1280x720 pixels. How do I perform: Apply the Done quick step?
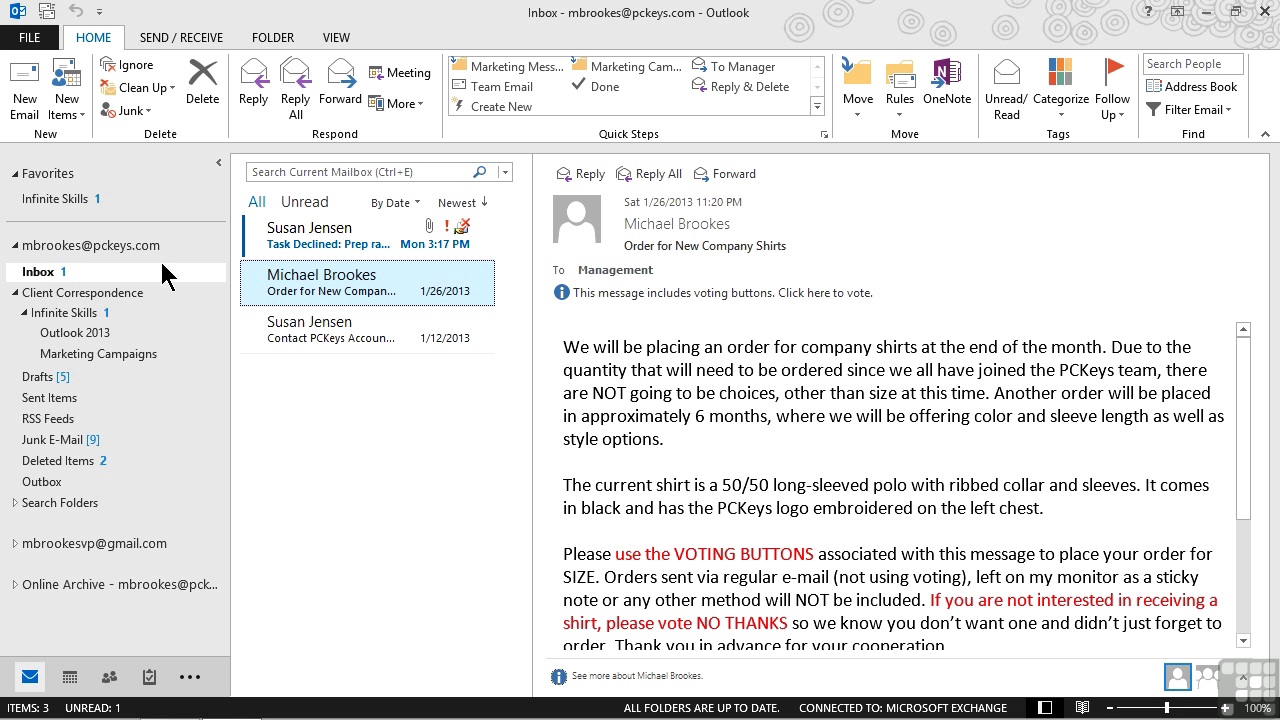595,87
